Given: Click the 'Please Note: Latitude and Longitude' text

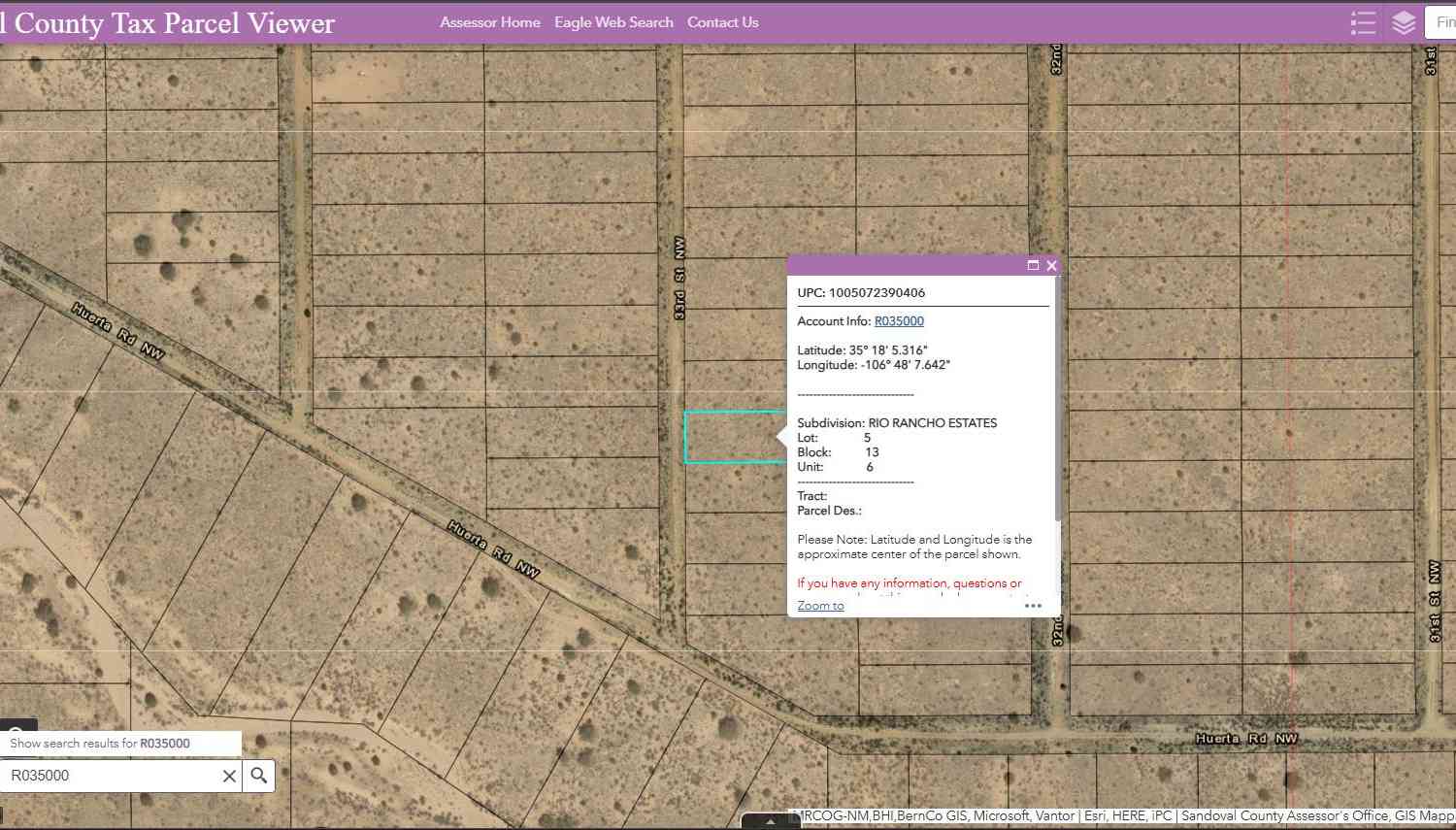Looking at the screenshot, I should click(x=914, y=547).
